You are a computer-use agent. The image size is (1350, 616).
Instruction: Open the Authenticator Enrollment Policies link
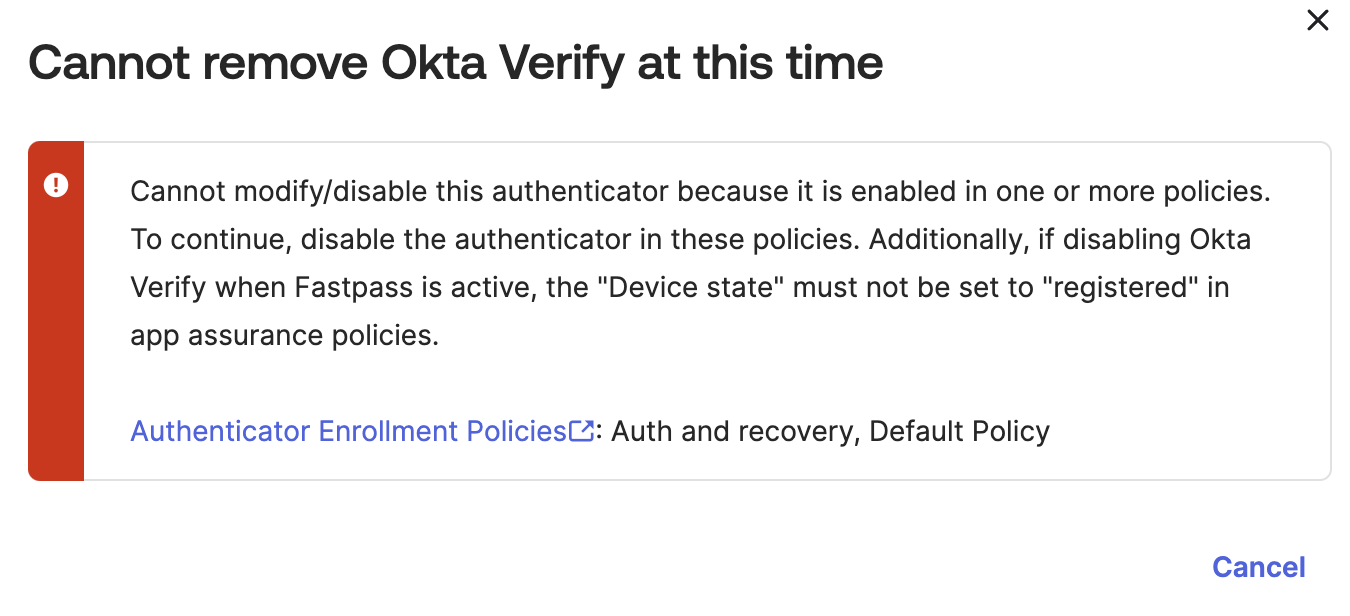pos(349,431)
